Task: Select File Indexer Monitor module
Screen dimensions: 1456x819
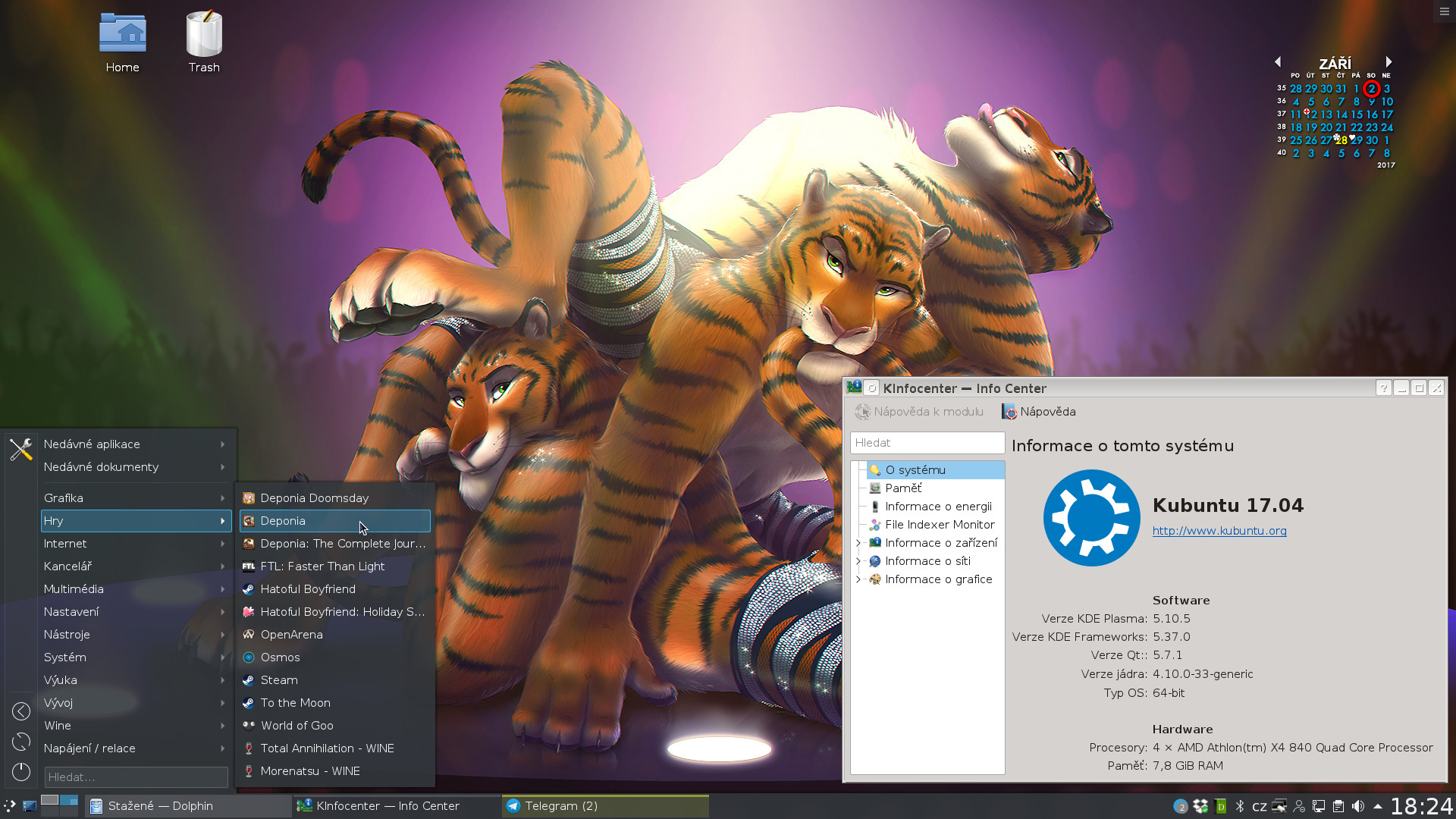Action: click(x=932, y=525)
